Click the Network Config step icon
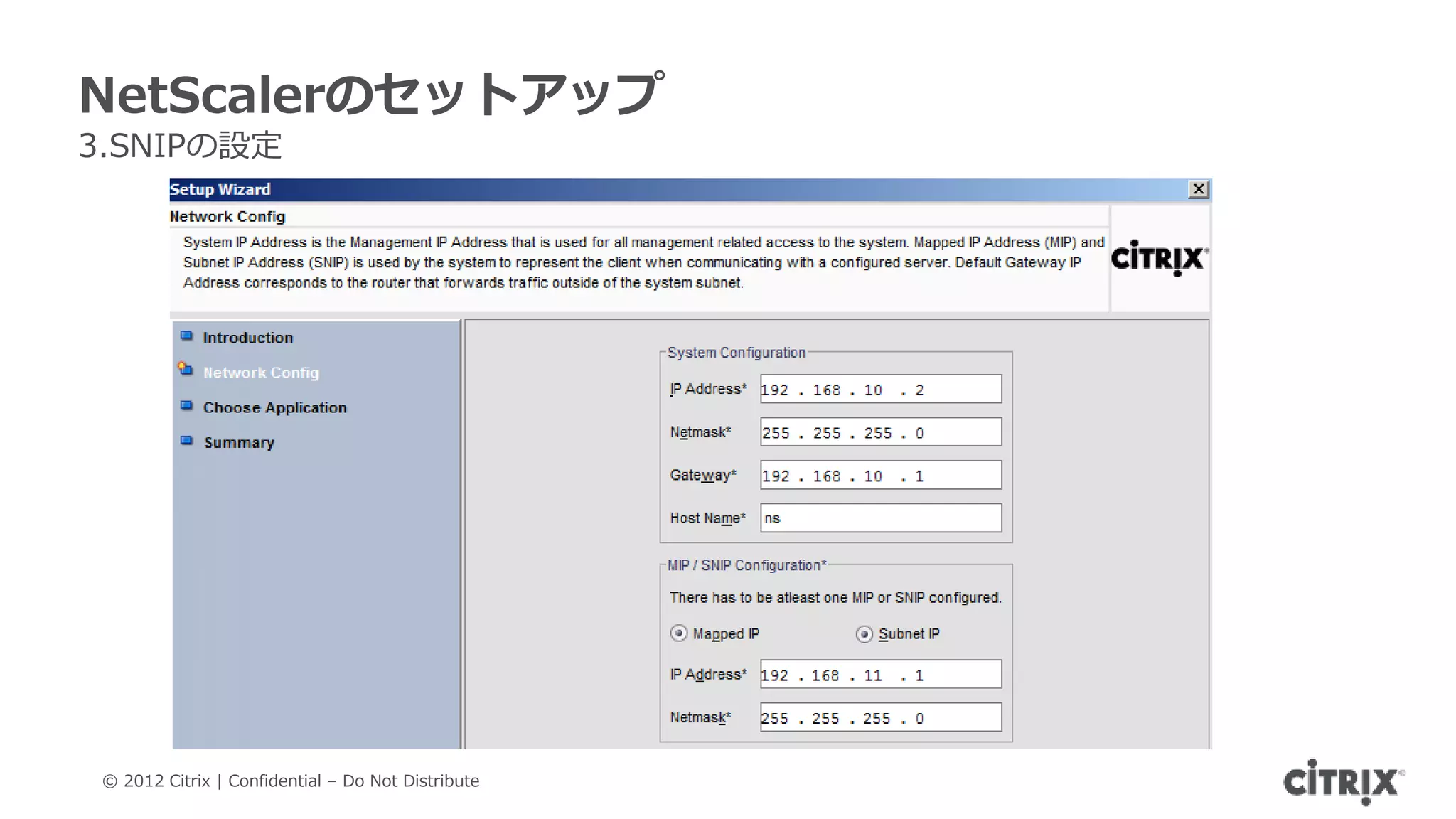This screenshot has width=1456, height=819. 186,369
